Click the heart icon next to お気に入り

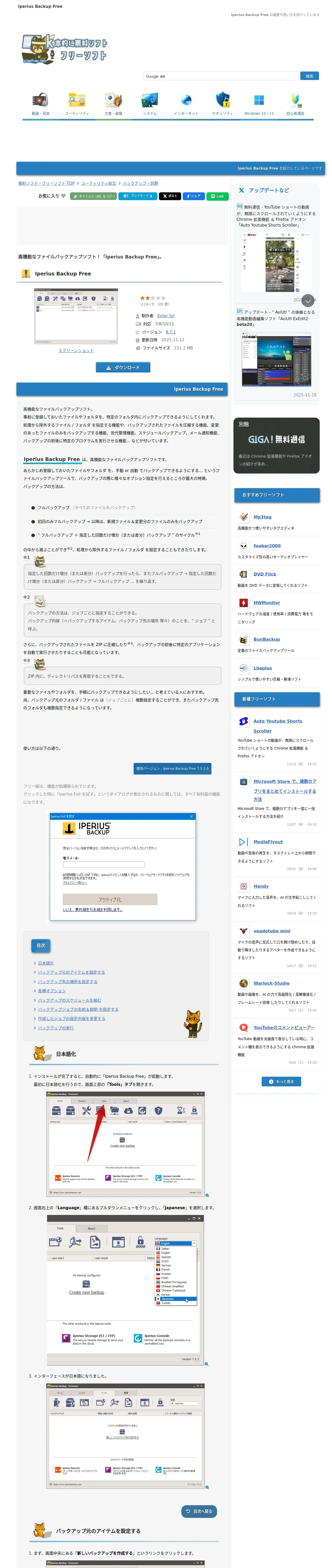[63, 196]
